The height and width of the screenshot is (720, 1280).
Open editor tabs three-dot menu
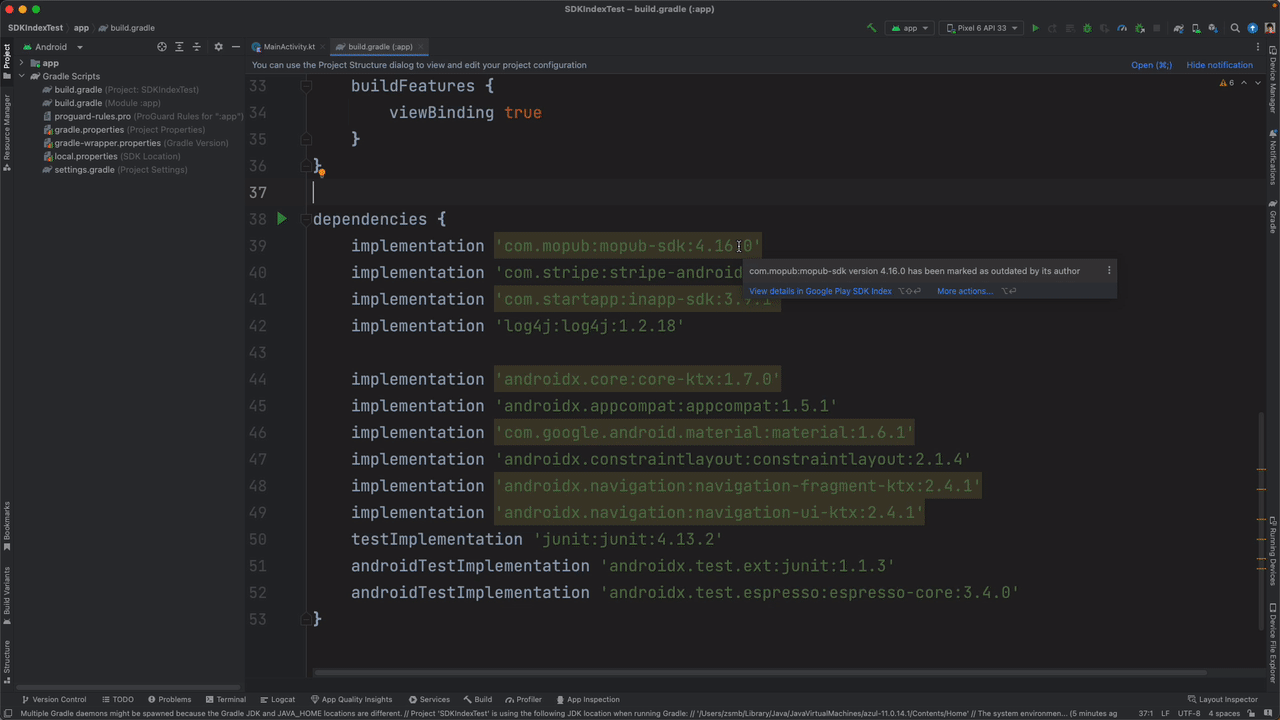point(1258,47)
